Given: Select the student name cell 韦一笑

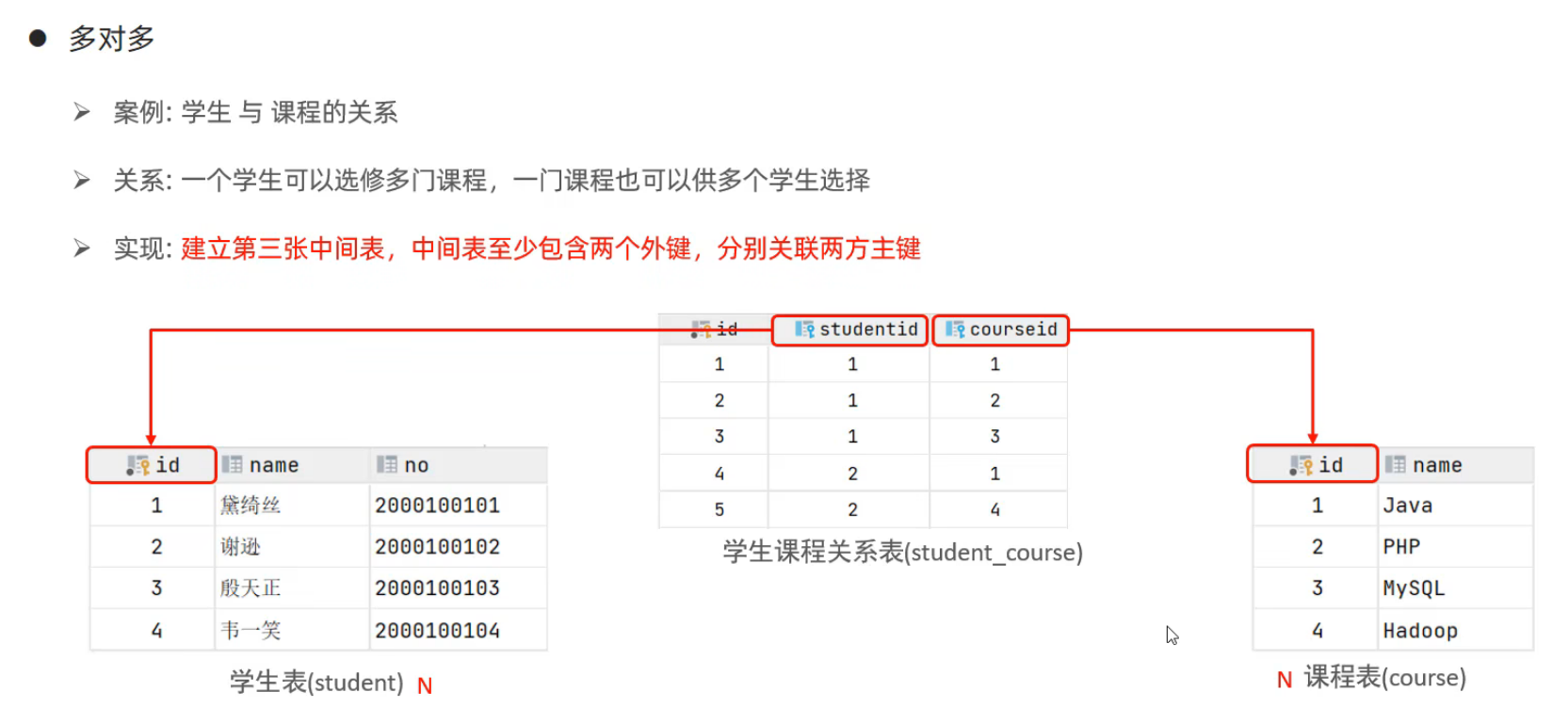Looking at the screenshot, I should (x=292, y=630).
